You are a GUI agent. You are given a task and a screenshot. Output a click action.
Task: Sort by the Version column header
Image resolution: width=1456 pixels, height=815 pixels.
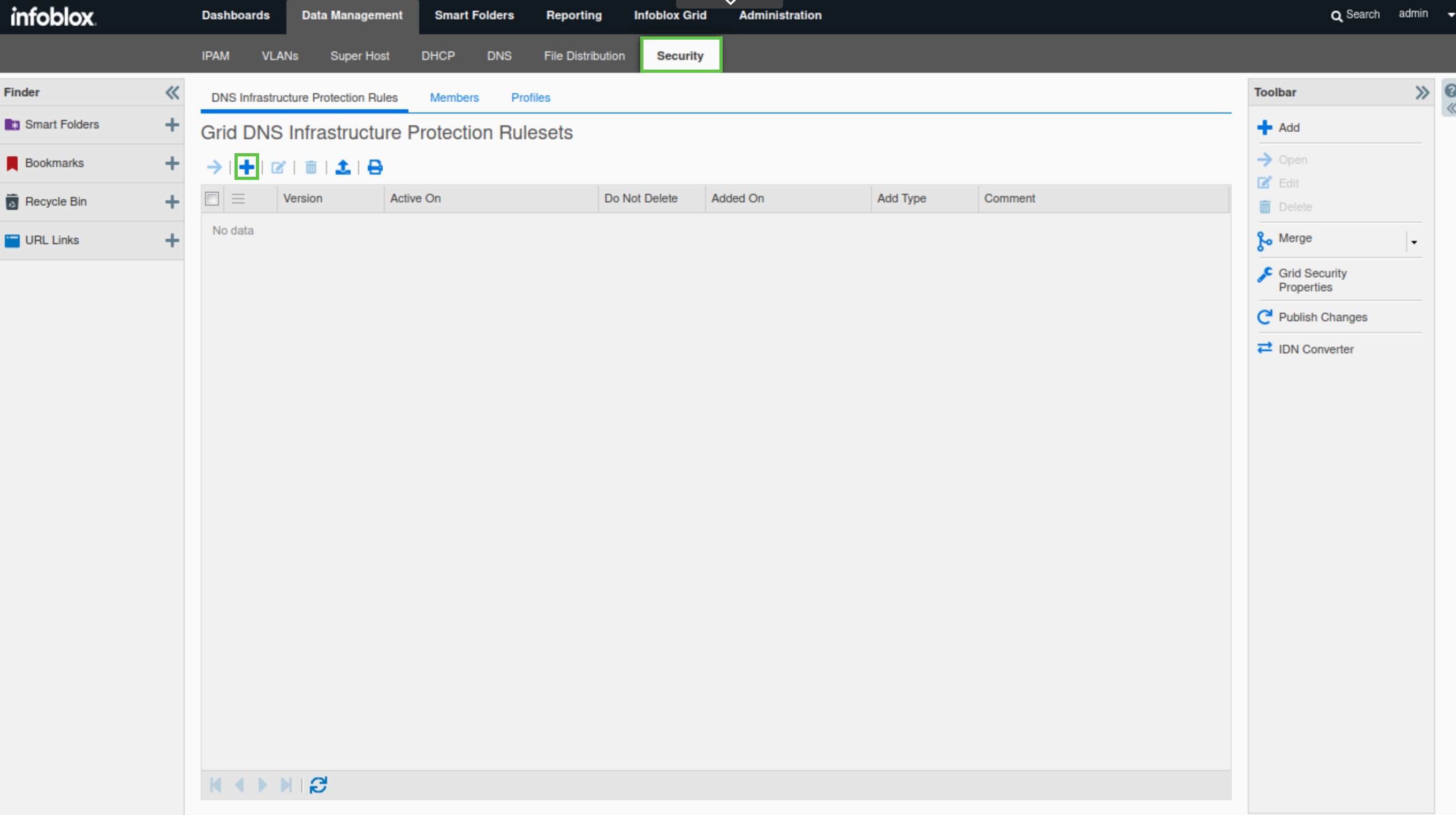tap(302, 199)
